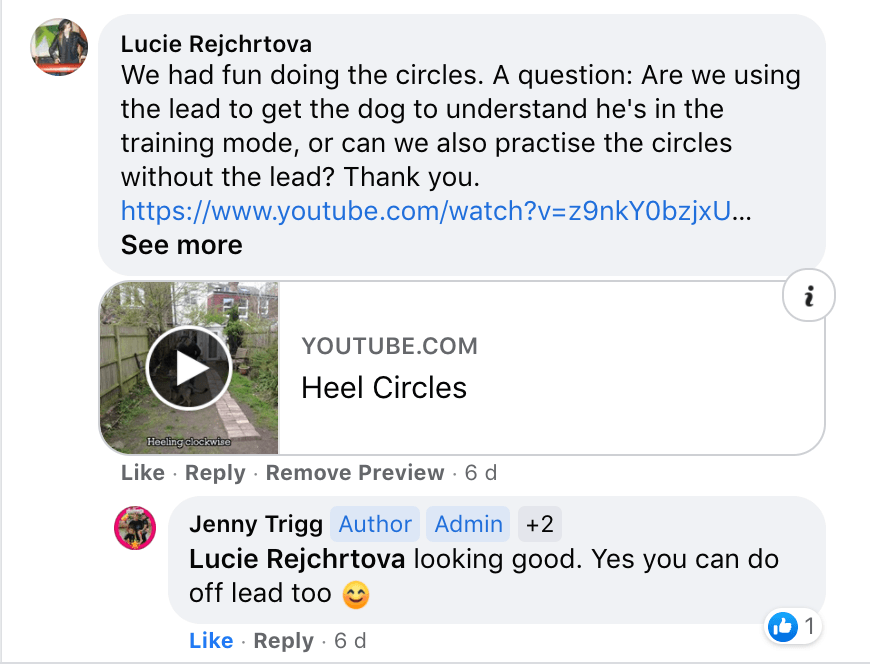Click the Admin badge
870x666 pixels.
click(468, 524)
